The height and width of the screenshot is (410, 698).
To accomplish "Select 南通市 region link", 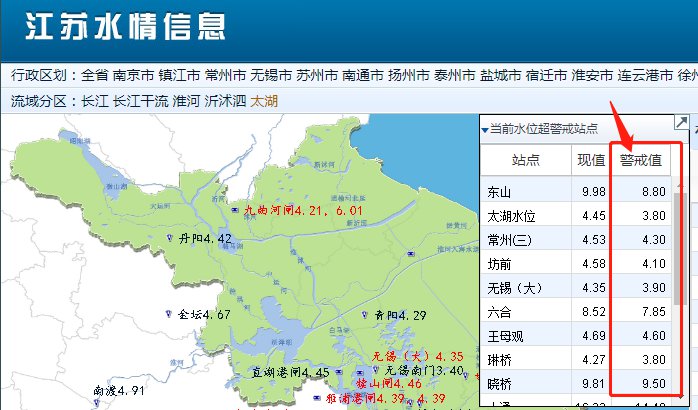I will coord(362,75).
